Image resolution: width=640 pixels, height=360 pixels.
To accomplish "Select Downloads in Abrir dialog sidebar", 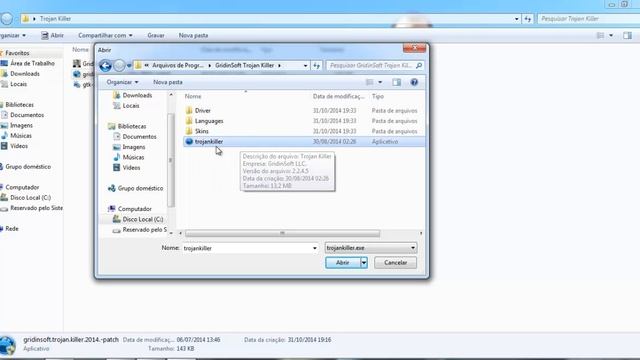I will (137, 95).
